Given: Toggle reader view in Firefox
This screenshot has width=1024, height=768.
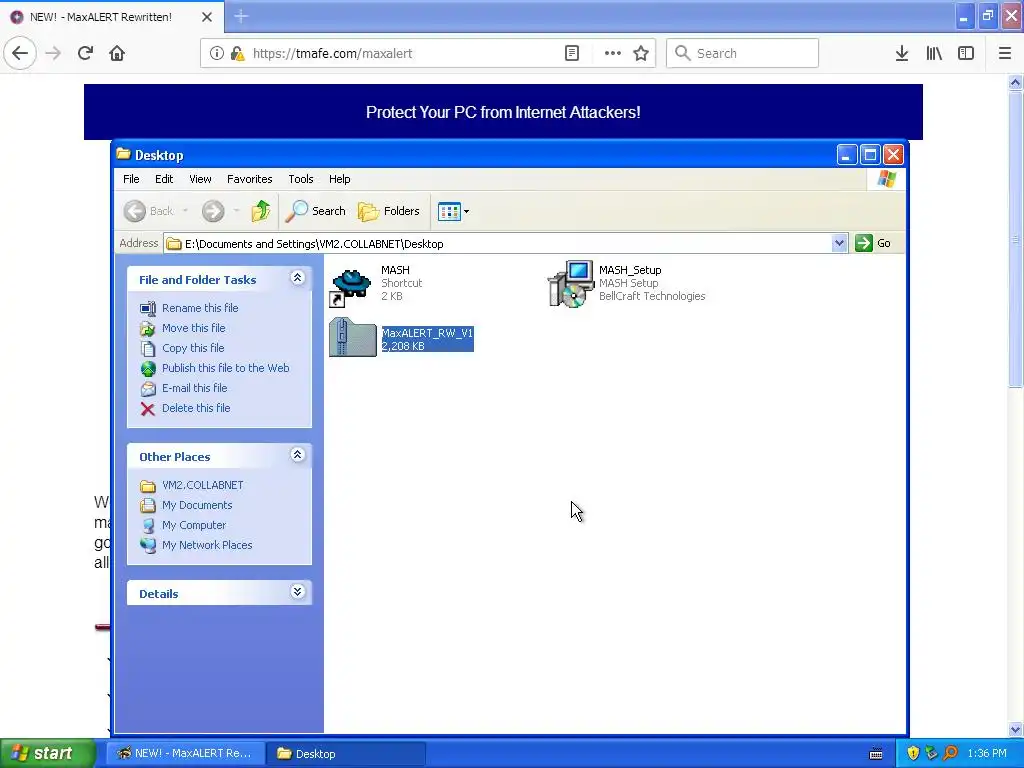Looking at the screenshot, I should [571, 53].
